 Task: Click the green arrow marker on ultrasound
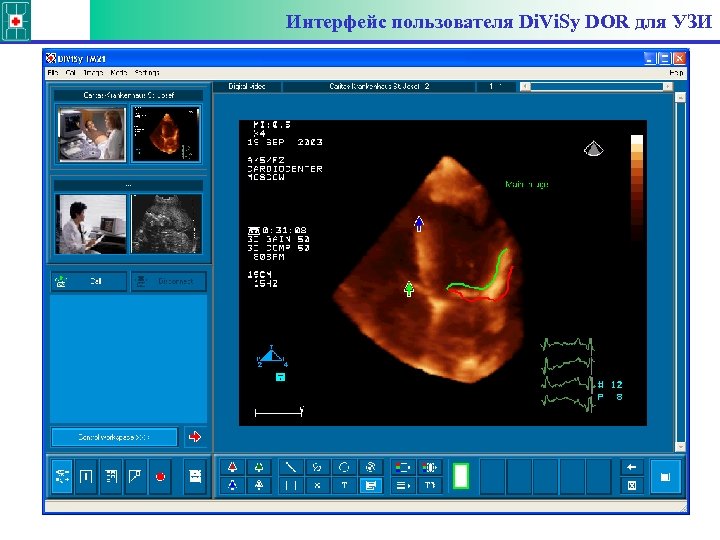(409, 289)
